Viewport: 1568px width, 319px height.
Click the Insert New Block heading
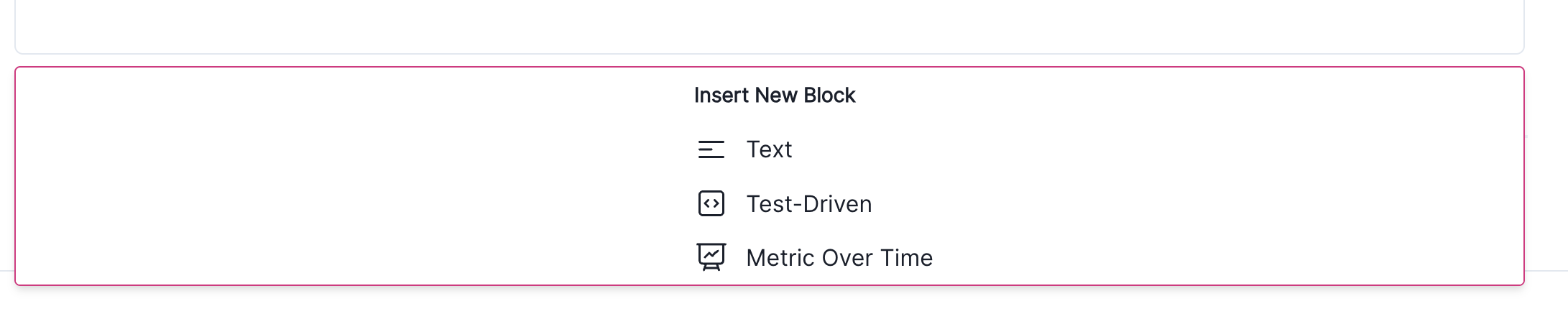(x=774, y=96)
